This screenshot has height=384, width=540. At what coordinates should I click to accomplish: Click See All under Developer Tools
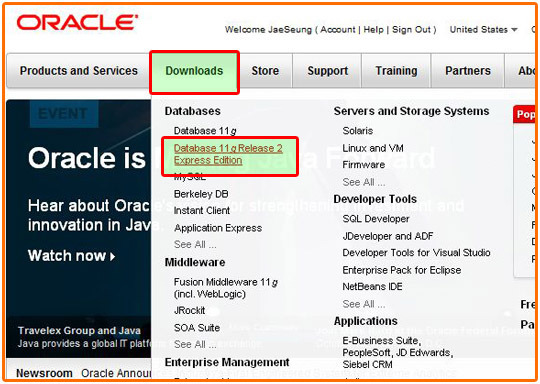coord(364,304)
